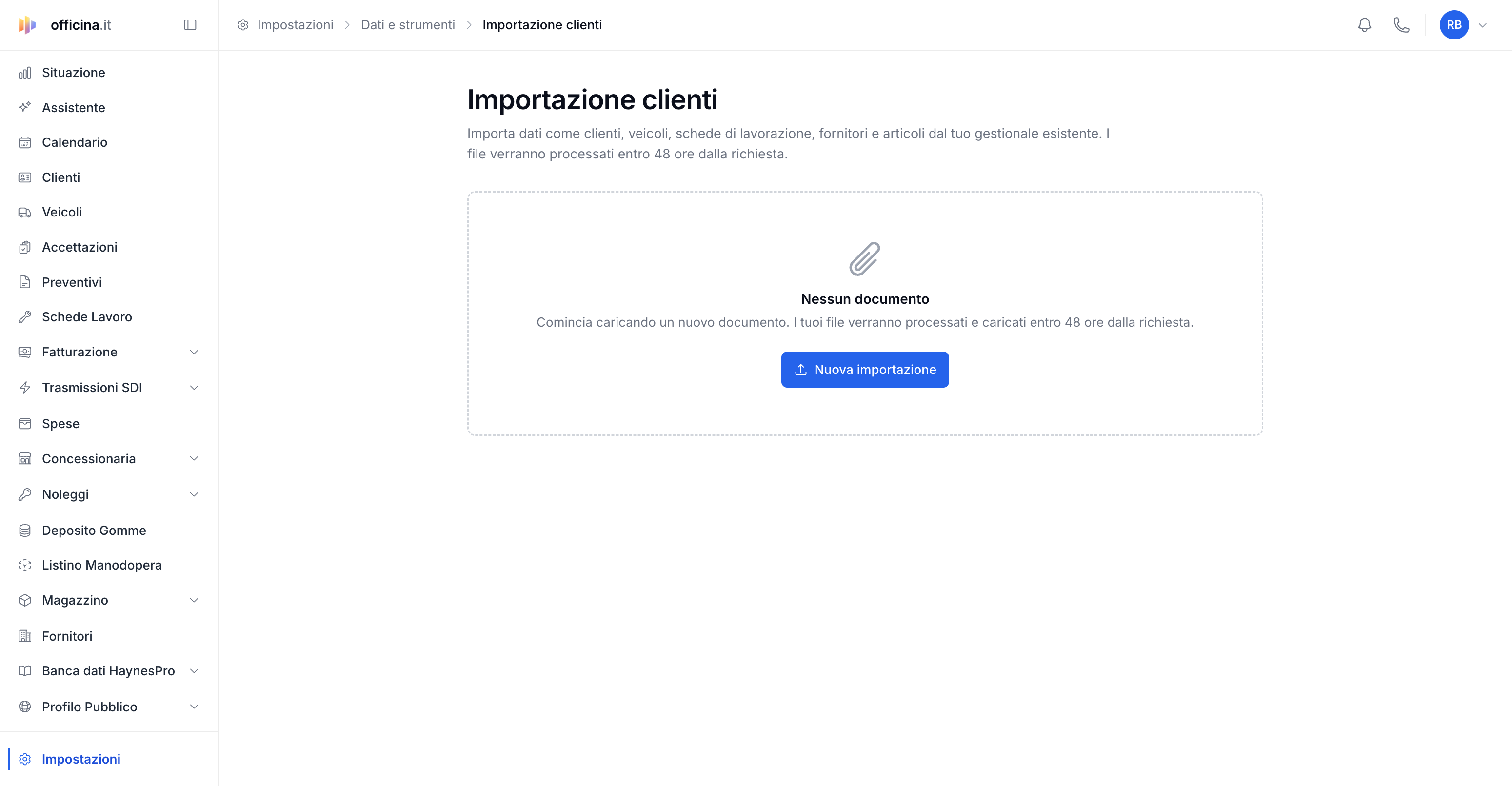
Task: Go to Dati e strumenti breadcrumb
Action: coord(408,25)
